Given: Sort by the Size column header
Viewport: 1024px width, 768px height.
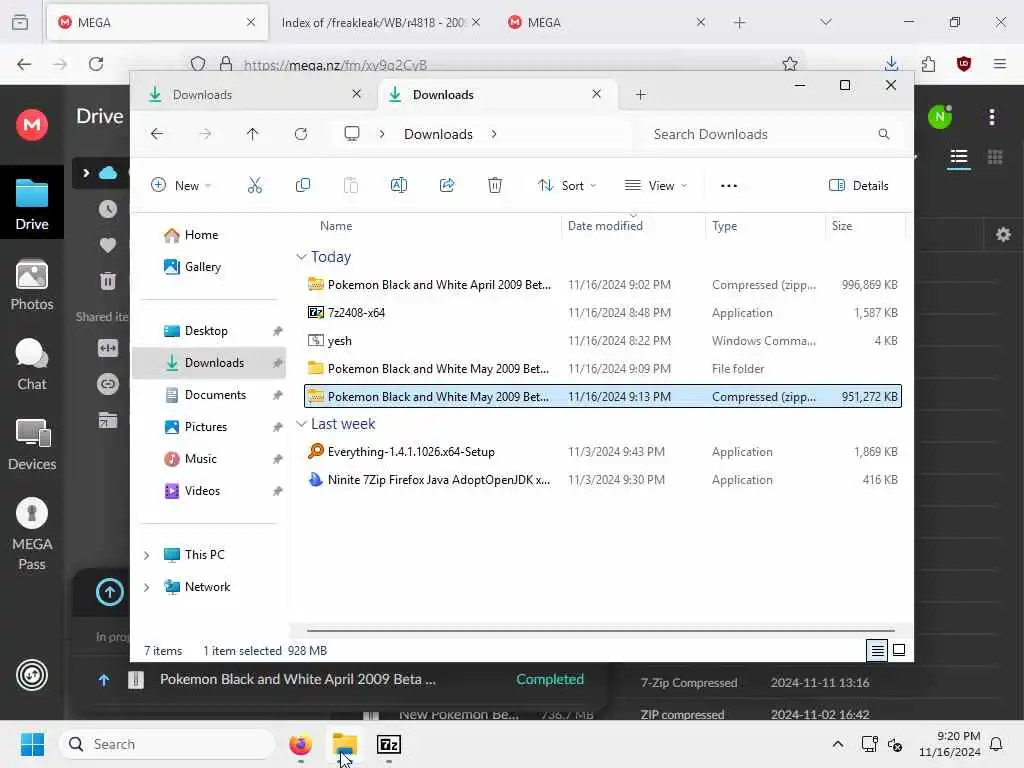Looking at the screenshot, I should tap(842, 226).
